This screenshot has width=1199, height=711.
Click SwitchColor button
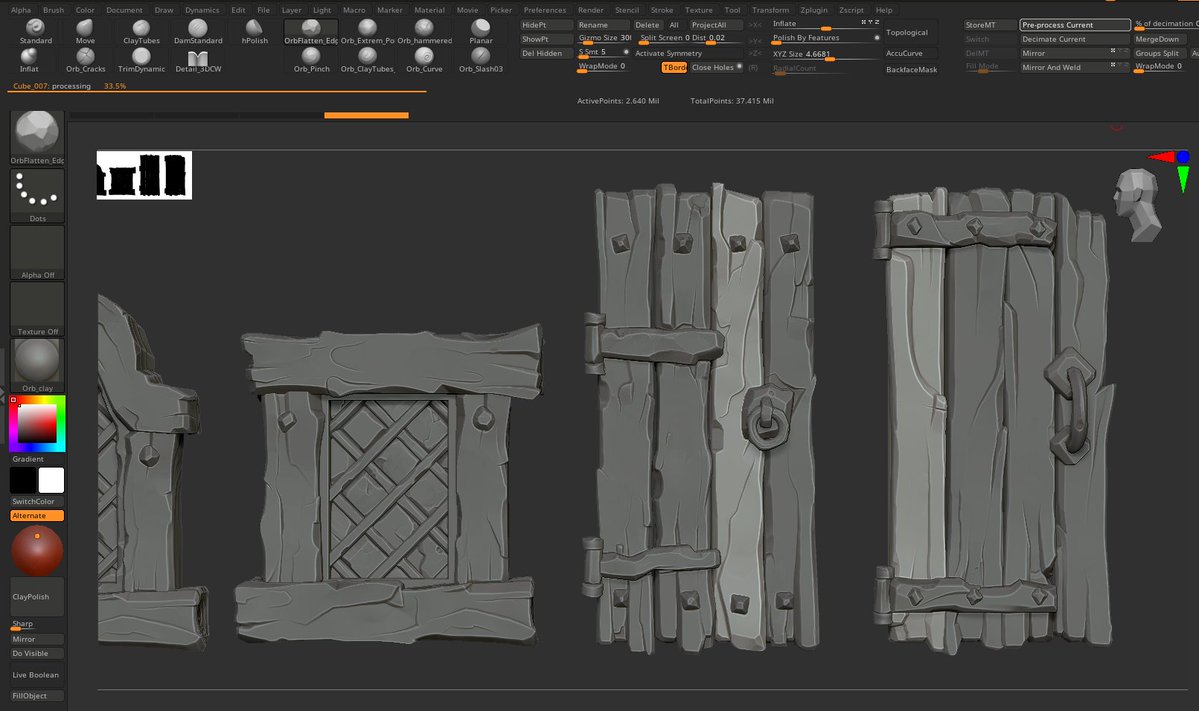(37, 502)
